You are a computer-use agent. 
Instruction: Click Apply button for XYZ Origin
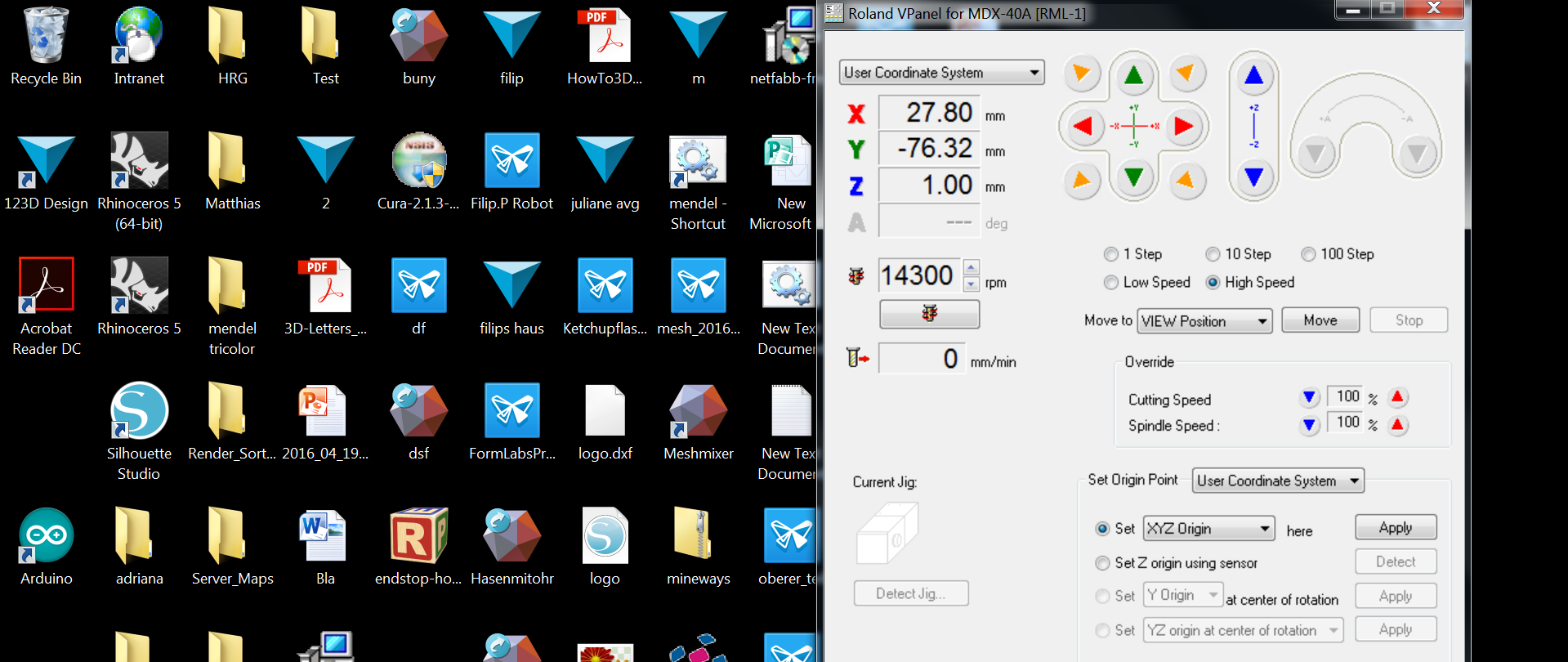[x=1396, y=527]
